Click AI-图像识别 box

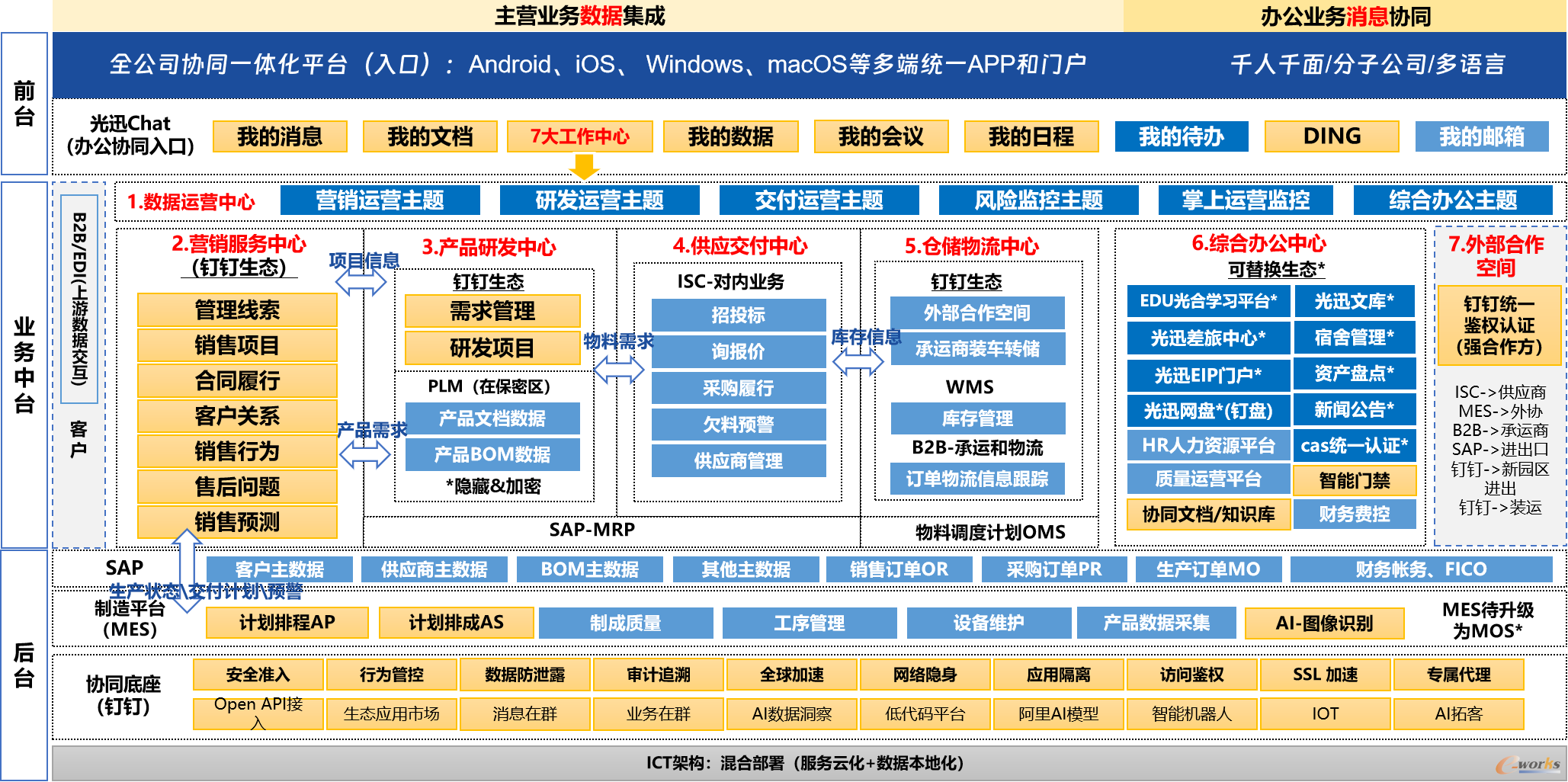pyautogui.click(x=1325, y=623)
